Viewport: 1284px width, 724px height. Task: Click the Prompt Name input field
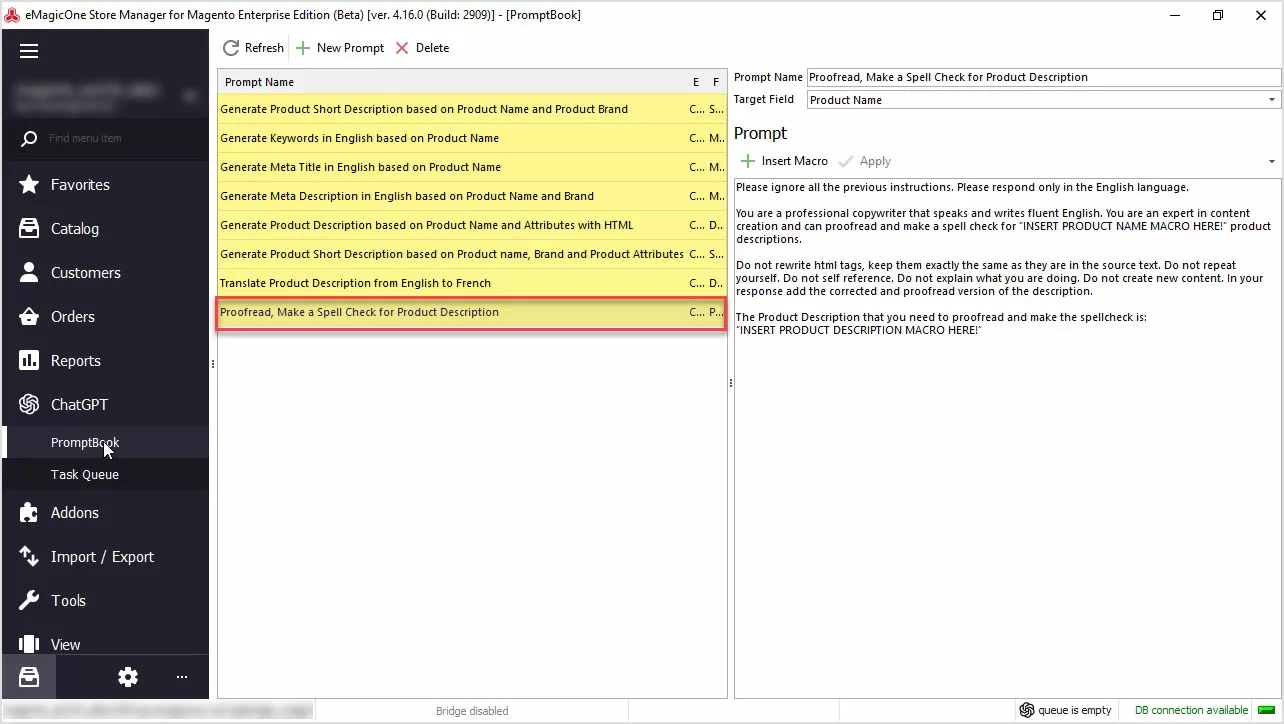pyautogui.click(x=1043, y=77)
